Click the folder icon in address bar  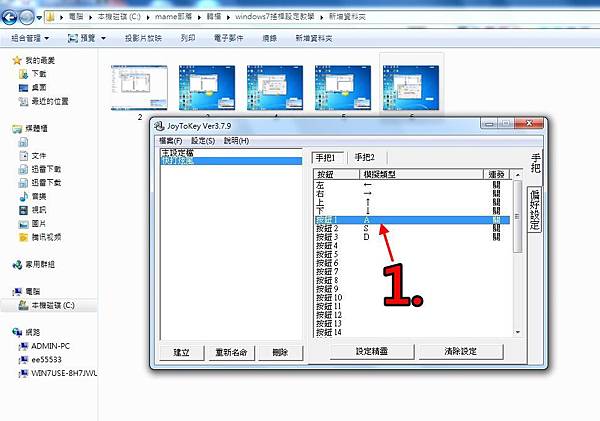coord(51,17)
